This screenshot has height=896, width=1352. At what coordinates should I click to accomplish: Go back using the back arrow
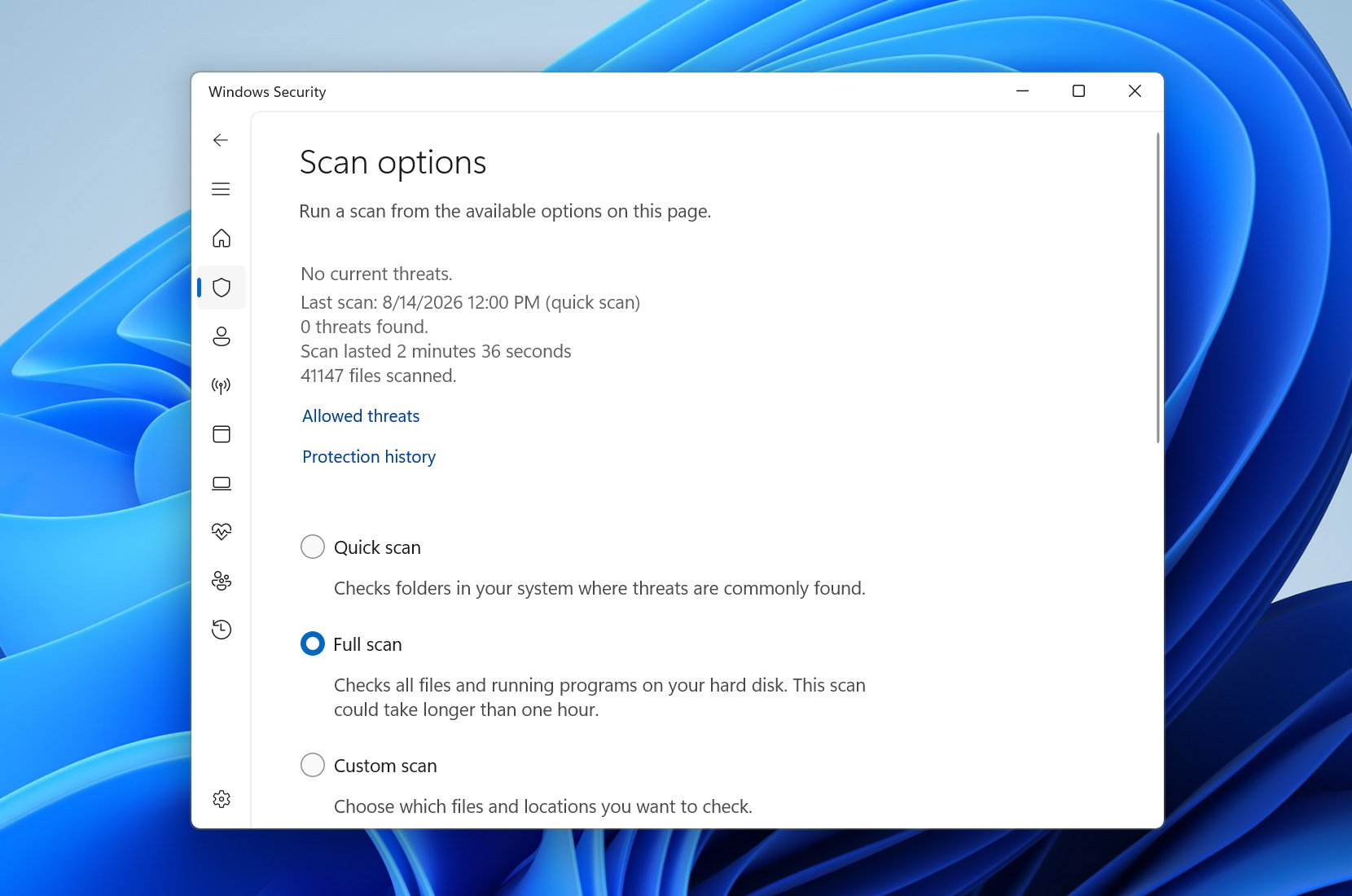tap(221, 140)
